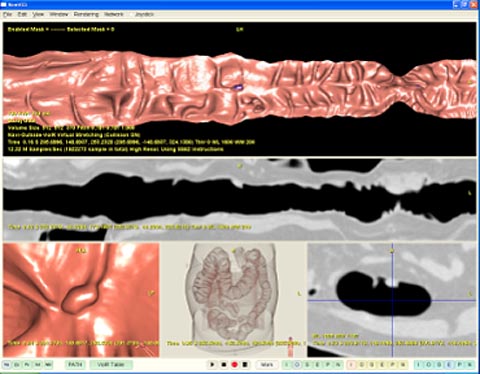The image size is (480, 374).
Task: Click the play button in bottom toolbar
Action: coord(212,365)
